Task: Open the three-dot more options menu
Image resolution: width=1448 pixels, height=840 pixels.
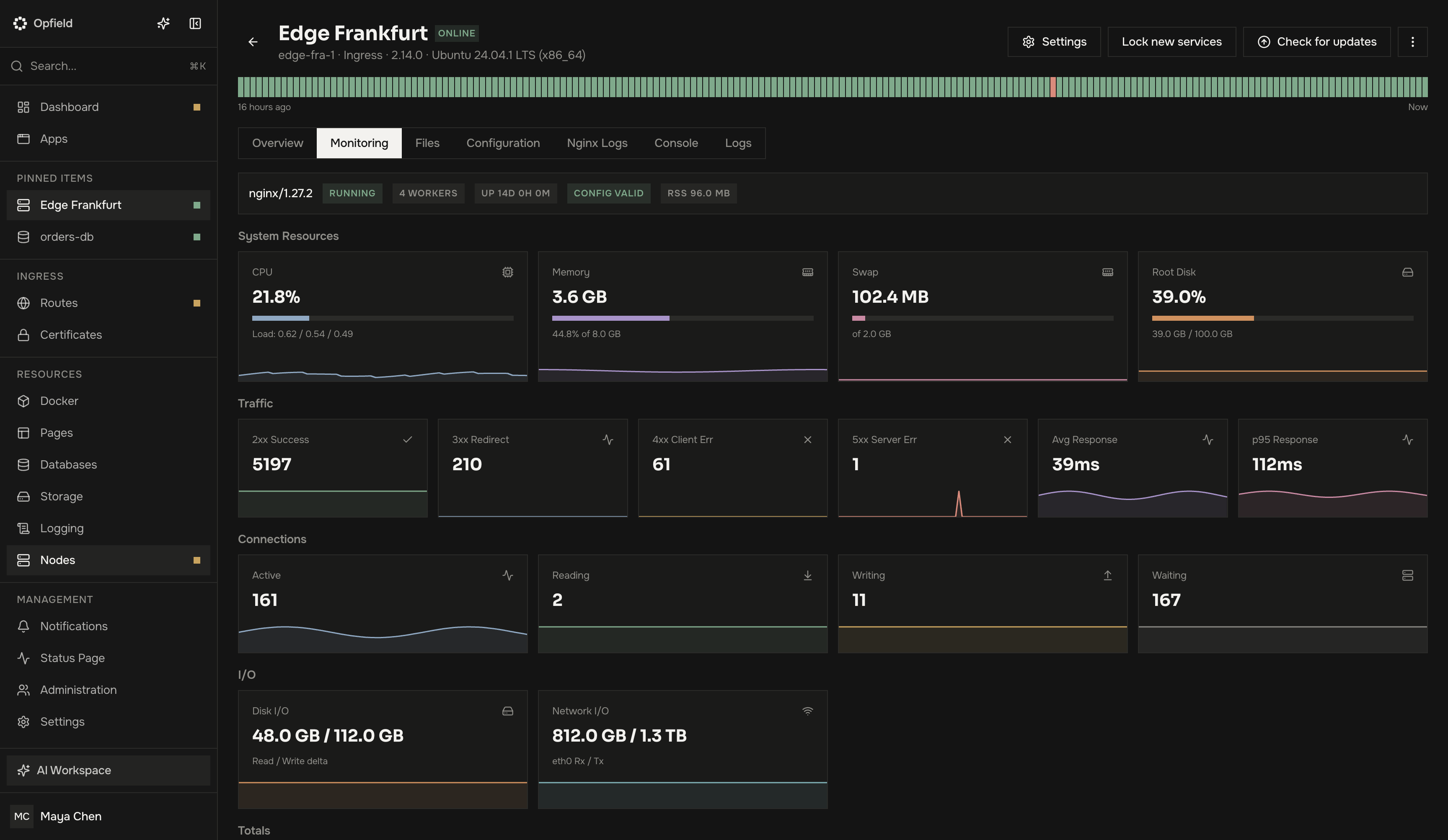Action: click(1412, 42)
